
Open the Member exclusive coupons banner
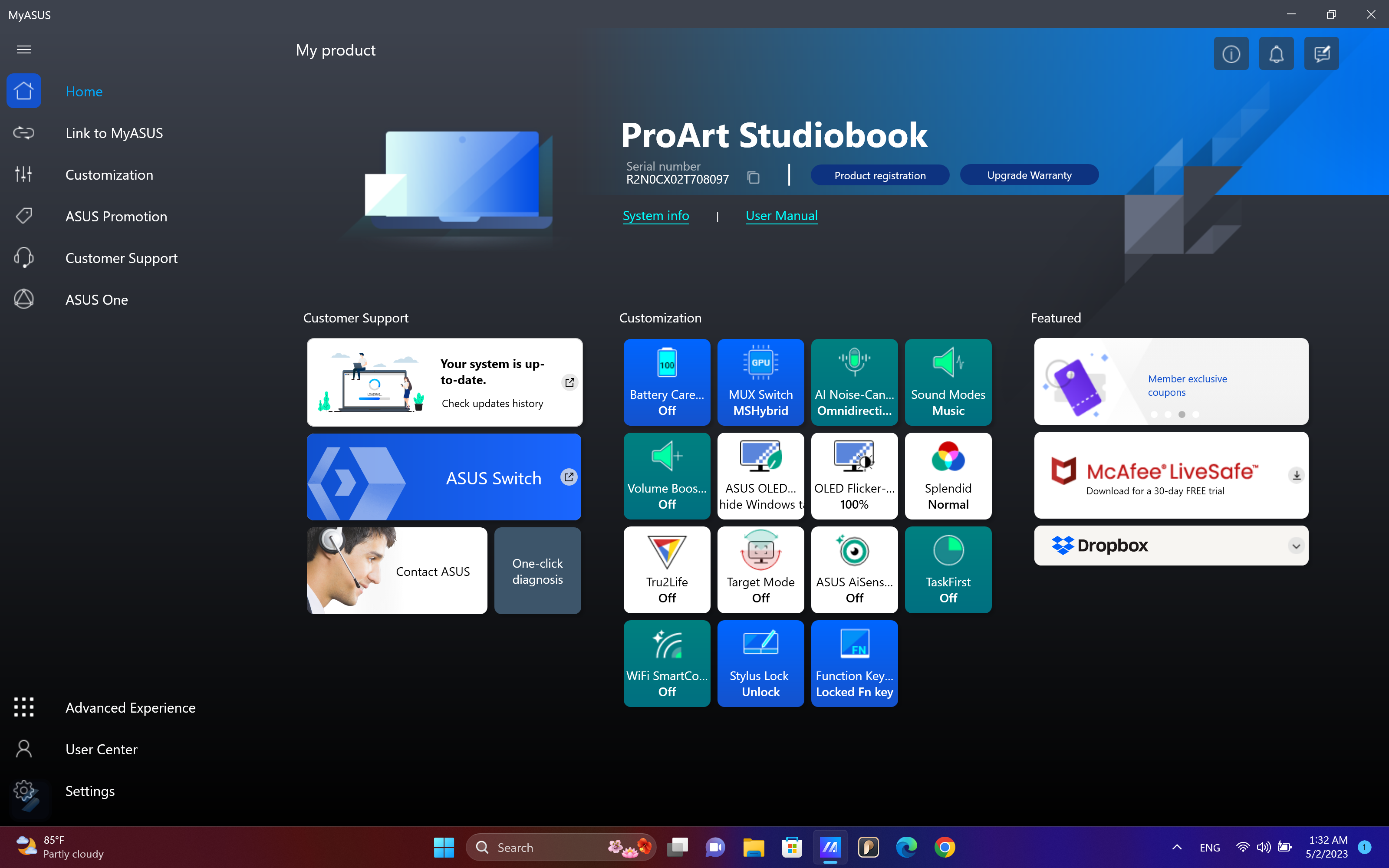[1171, 381]
